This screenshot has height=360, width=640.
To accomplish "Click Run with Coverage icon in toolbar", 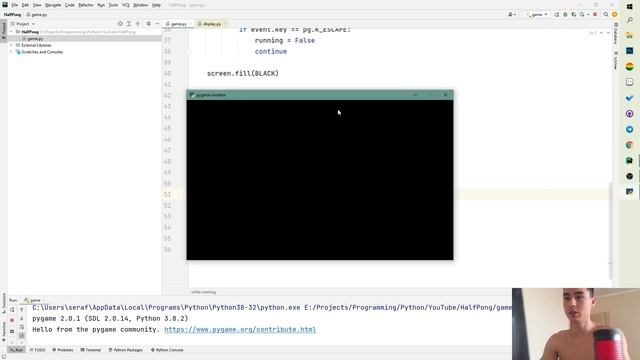I will click(x=573, y=14).
